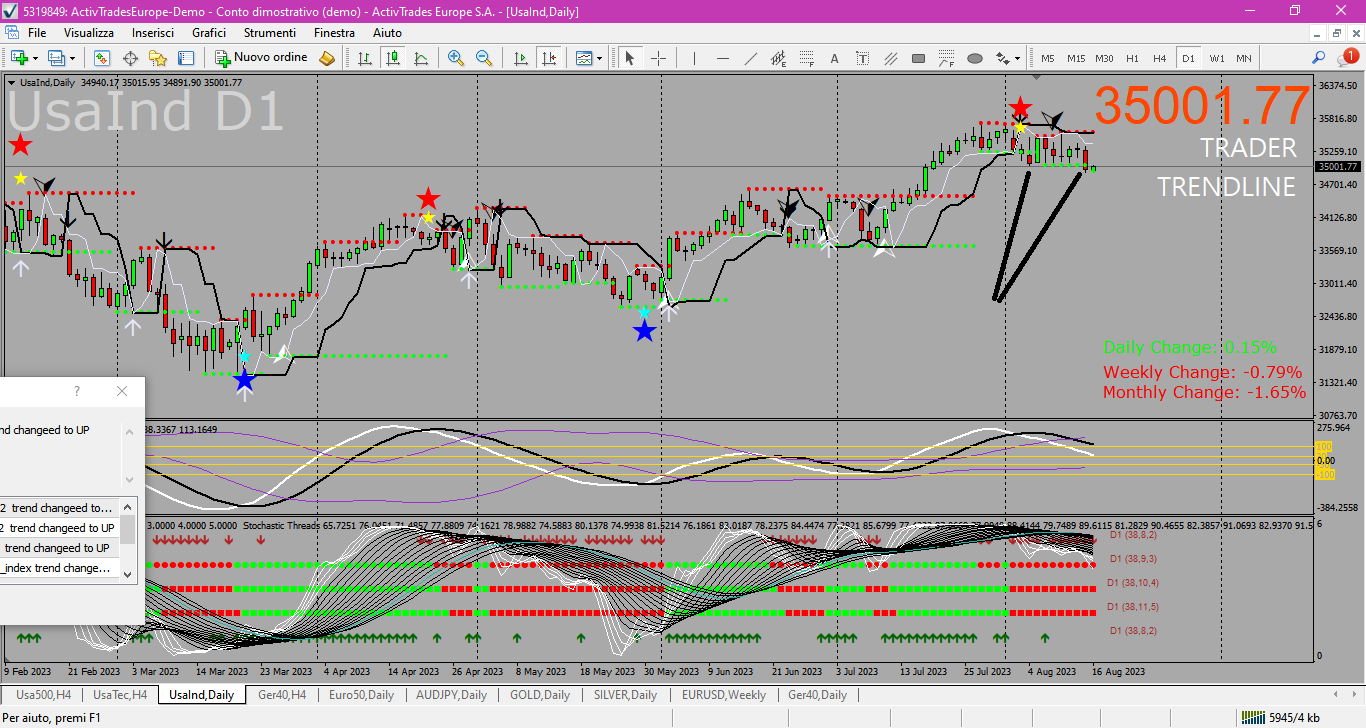Expand the Arrows objects dropdown arrow

(x=1016, y=58)
